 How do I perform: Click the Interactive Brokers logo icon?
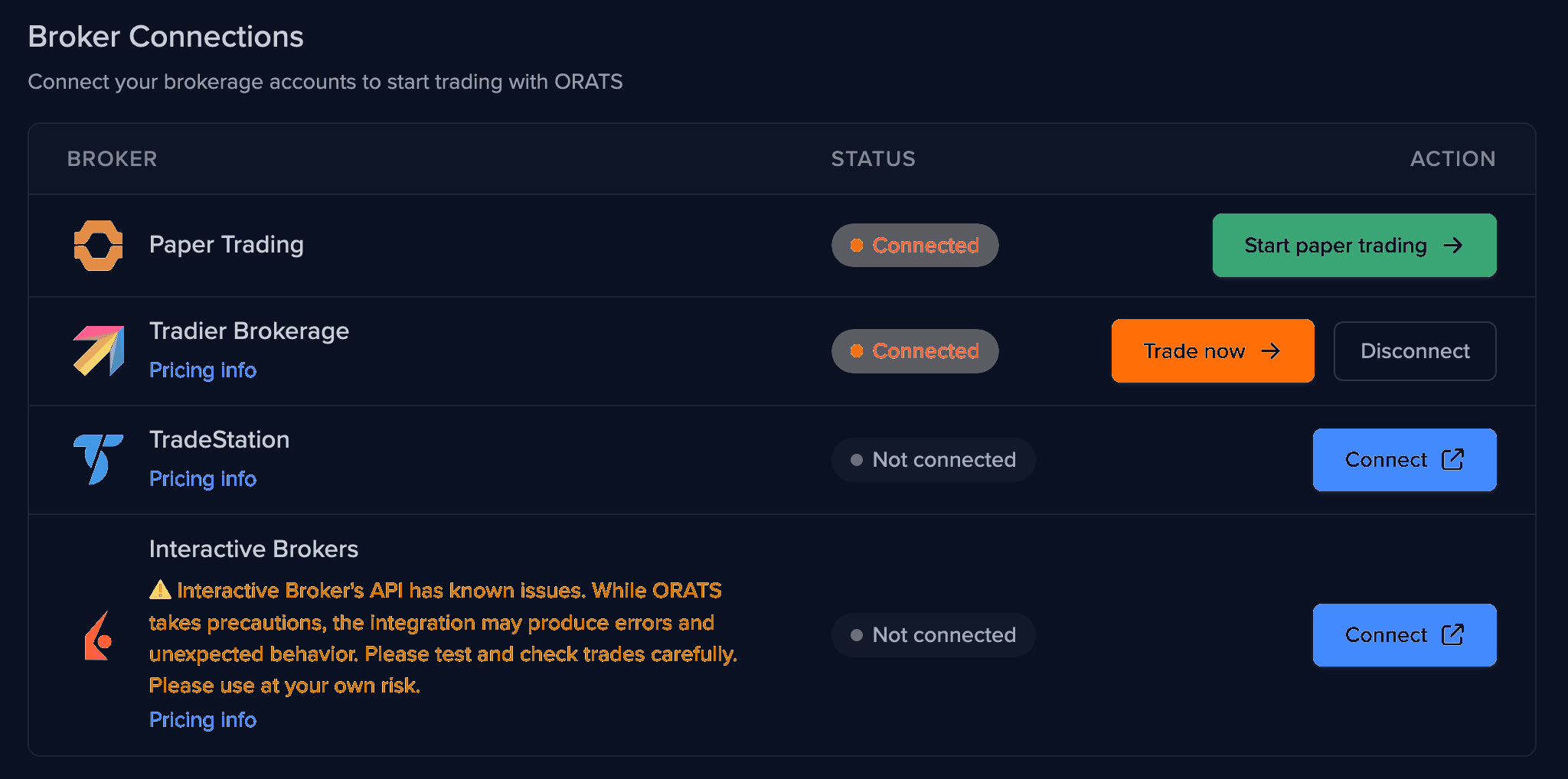[98, 635]
